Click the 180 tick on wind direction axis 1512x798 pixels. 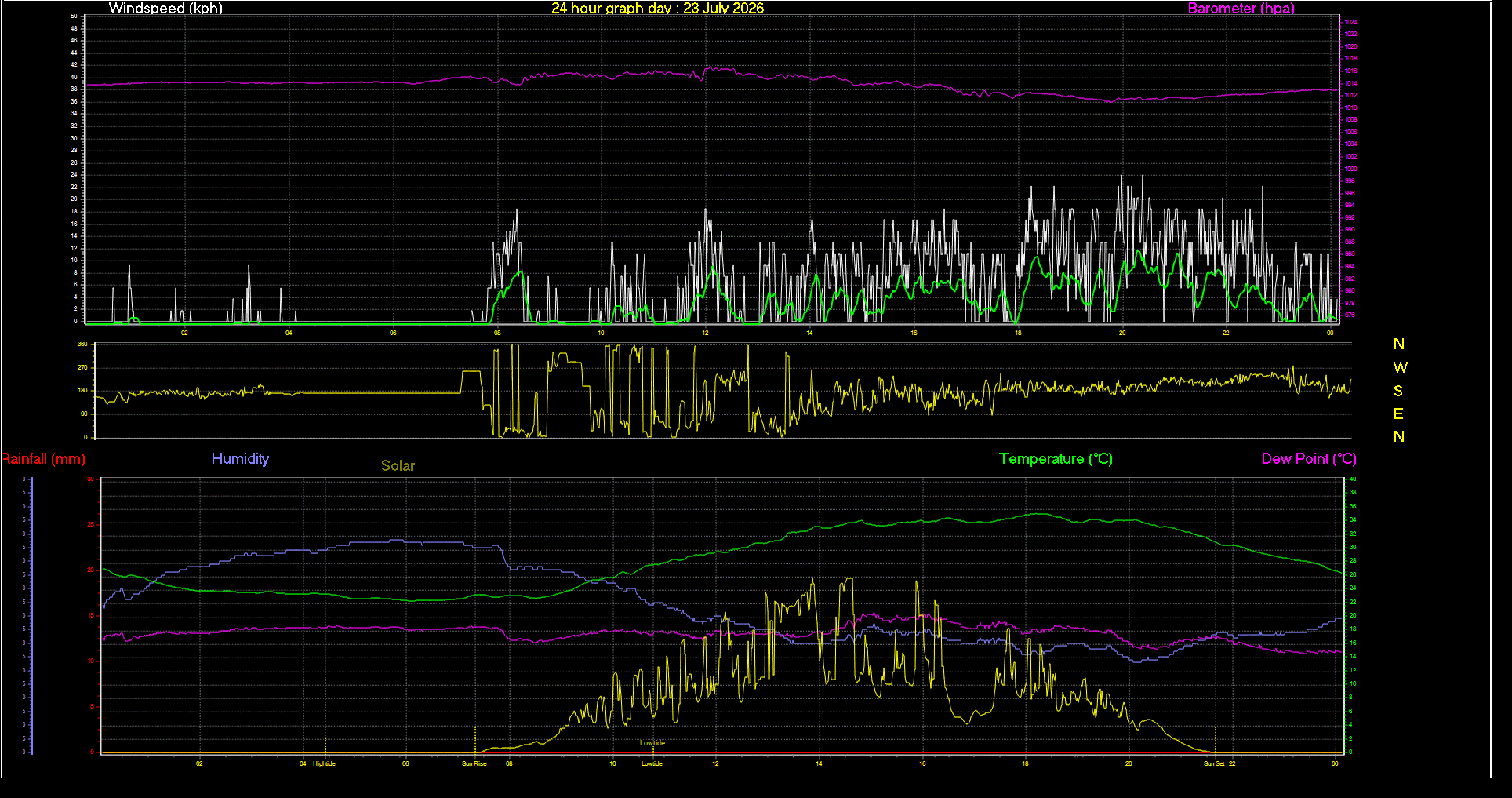(x=82, y=390)
